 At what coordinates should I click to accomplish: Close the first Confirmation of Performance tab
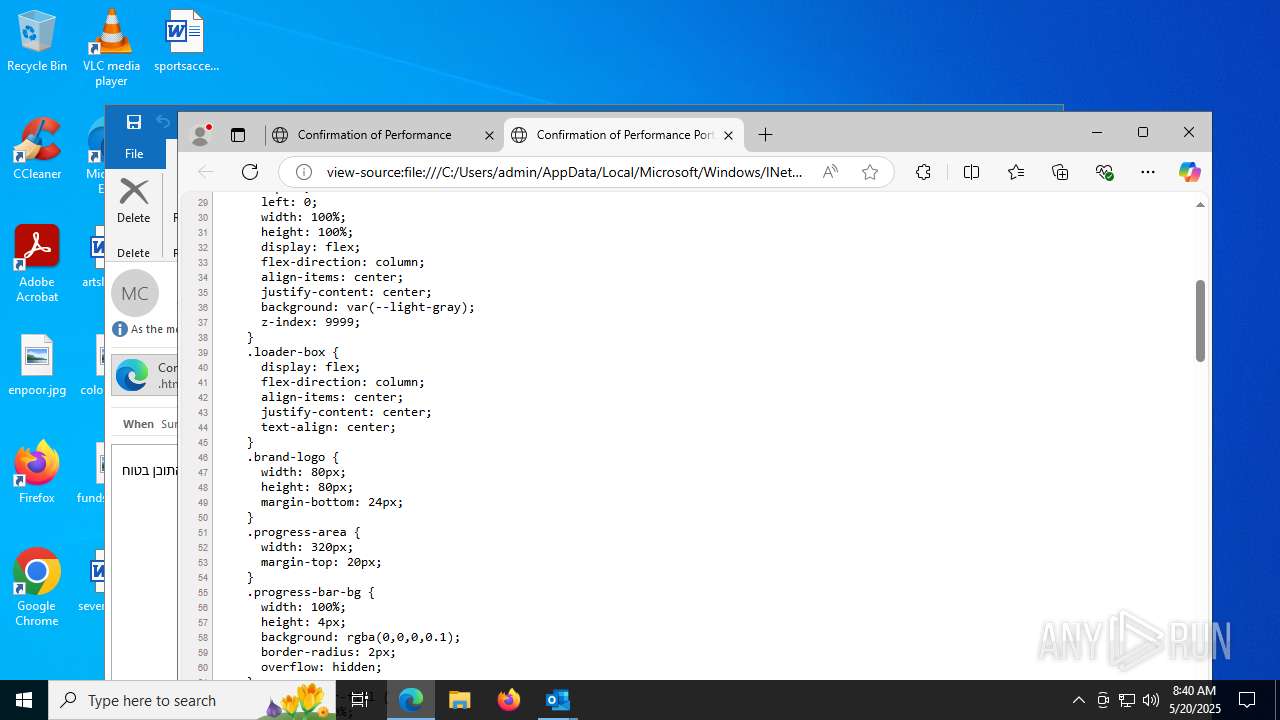click(489, 135)
